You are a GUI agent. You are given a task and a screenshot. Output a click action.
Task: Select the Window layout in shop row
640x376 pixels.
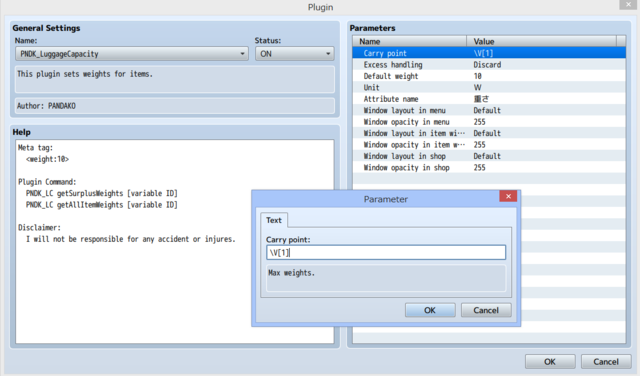pyautogui.click(x=489, y=156)
